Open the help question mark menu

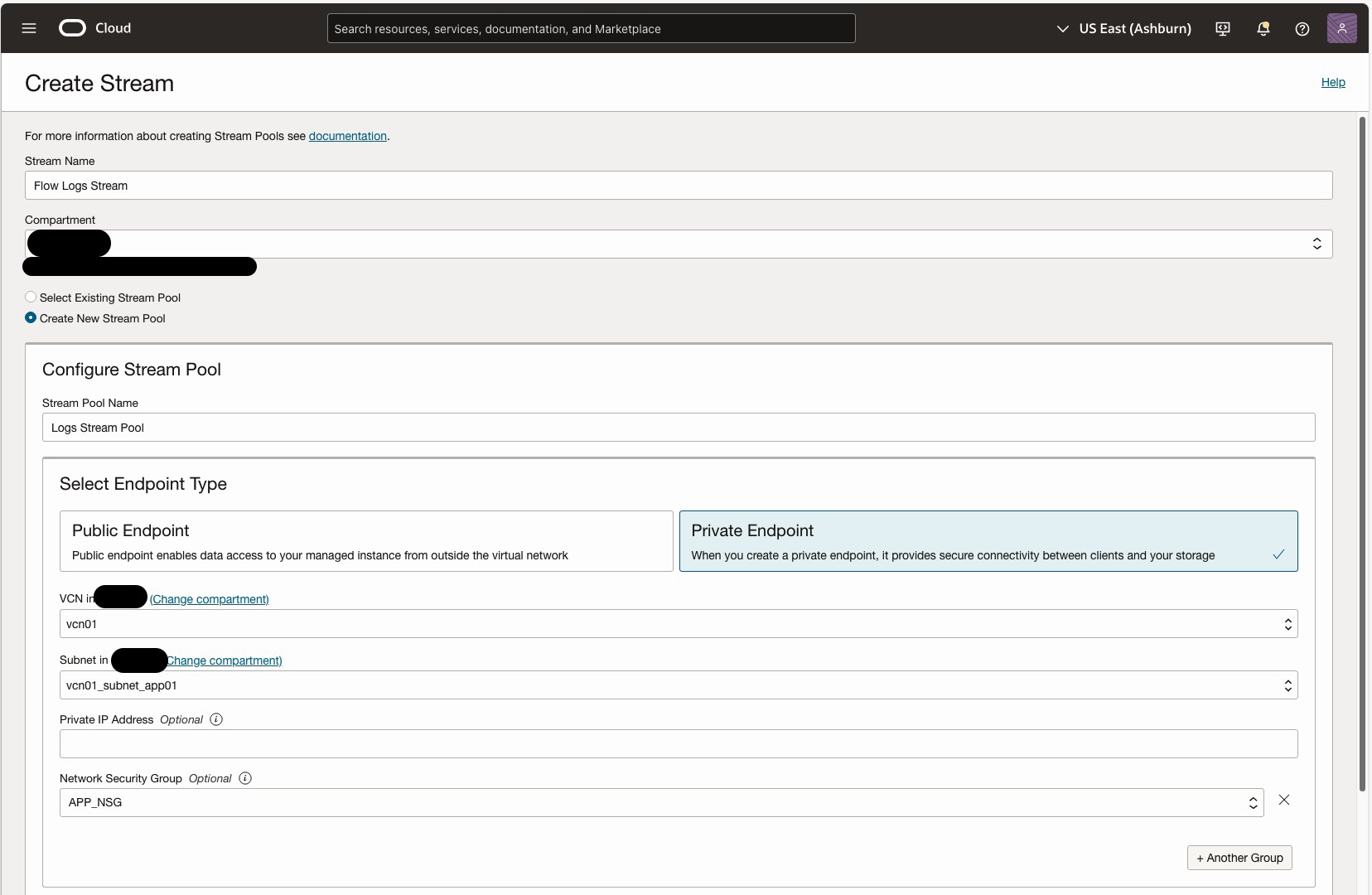1302,29
